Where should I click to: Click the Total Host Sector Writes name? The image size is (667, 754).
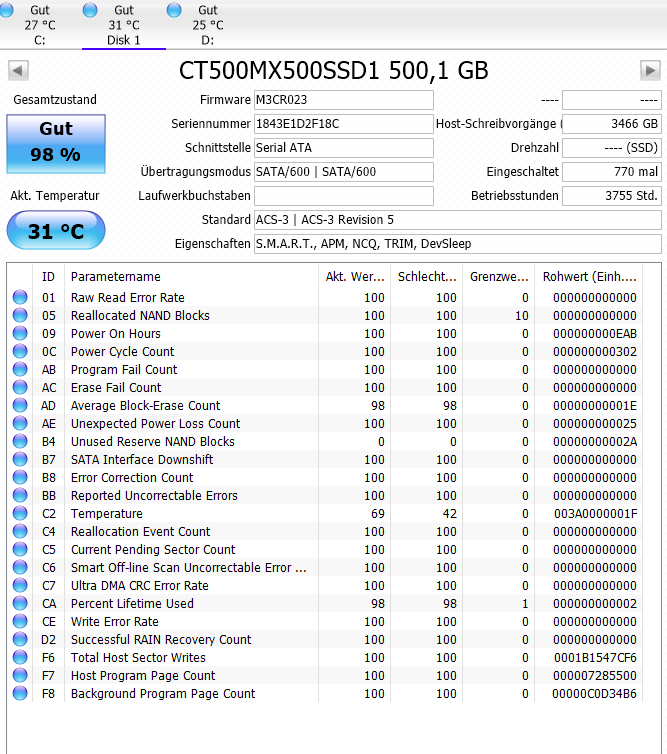click(138, 657)
